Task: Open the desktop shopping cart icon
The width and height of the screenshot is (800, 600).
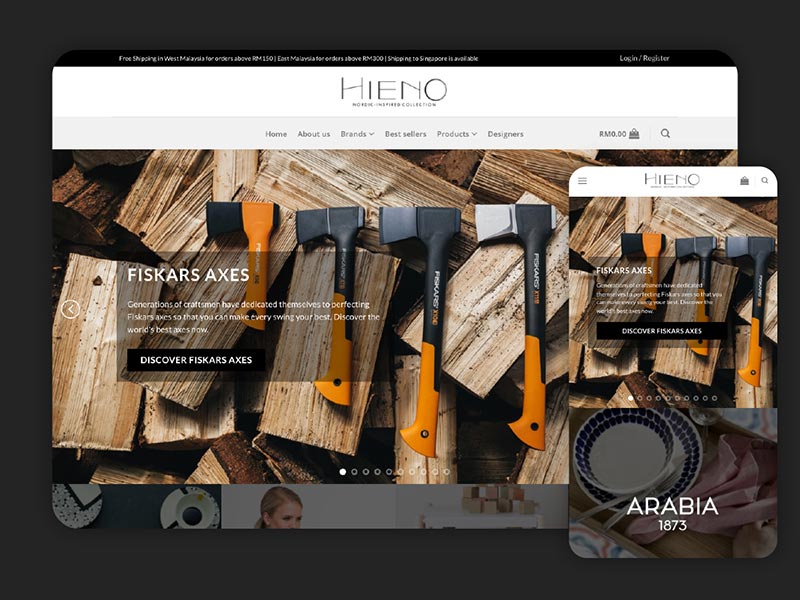Action: (x=634, y=134)
